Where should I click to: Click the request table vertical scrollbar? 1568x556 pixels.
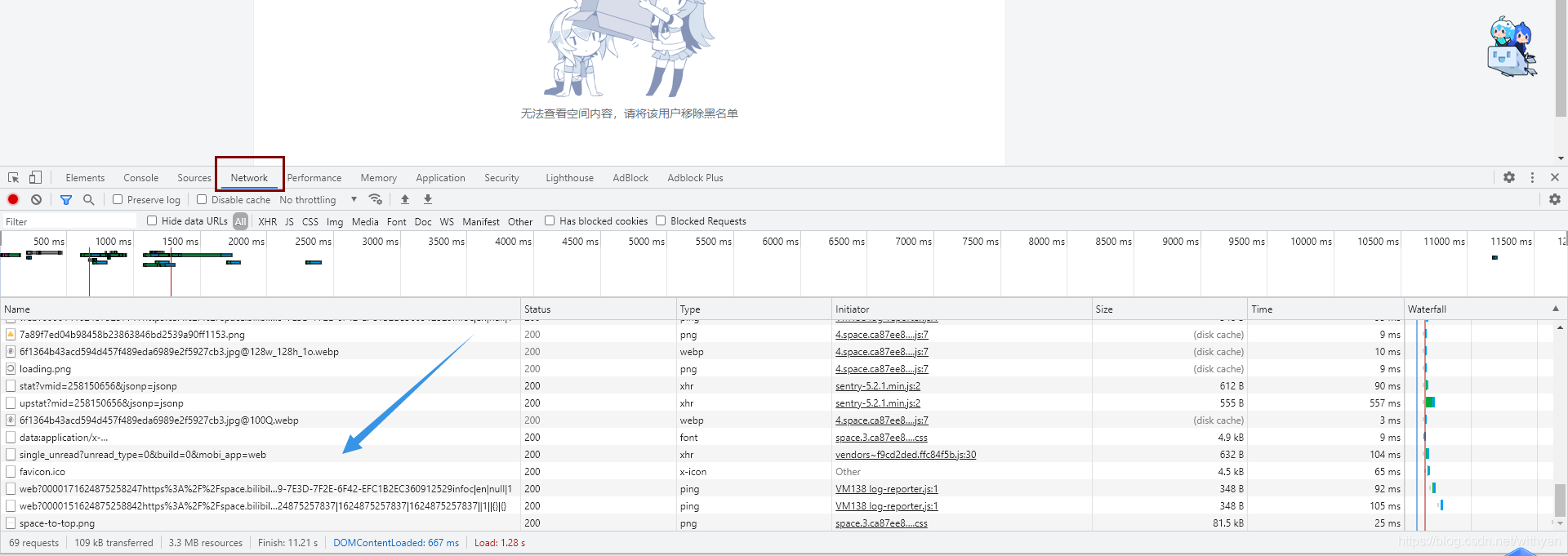(x=1560, y=500)
